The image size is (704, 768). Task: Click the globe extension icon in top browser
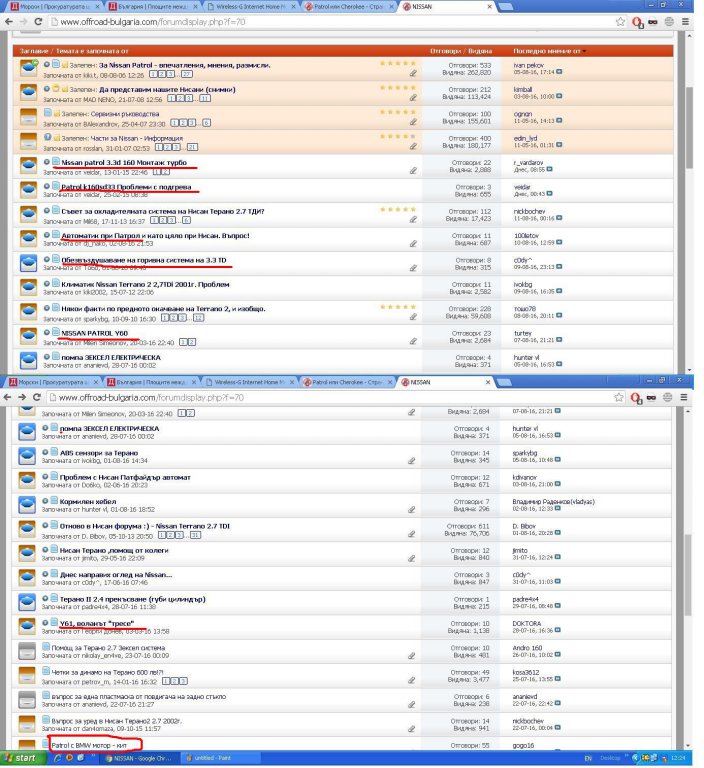click(x=669, y=22)
